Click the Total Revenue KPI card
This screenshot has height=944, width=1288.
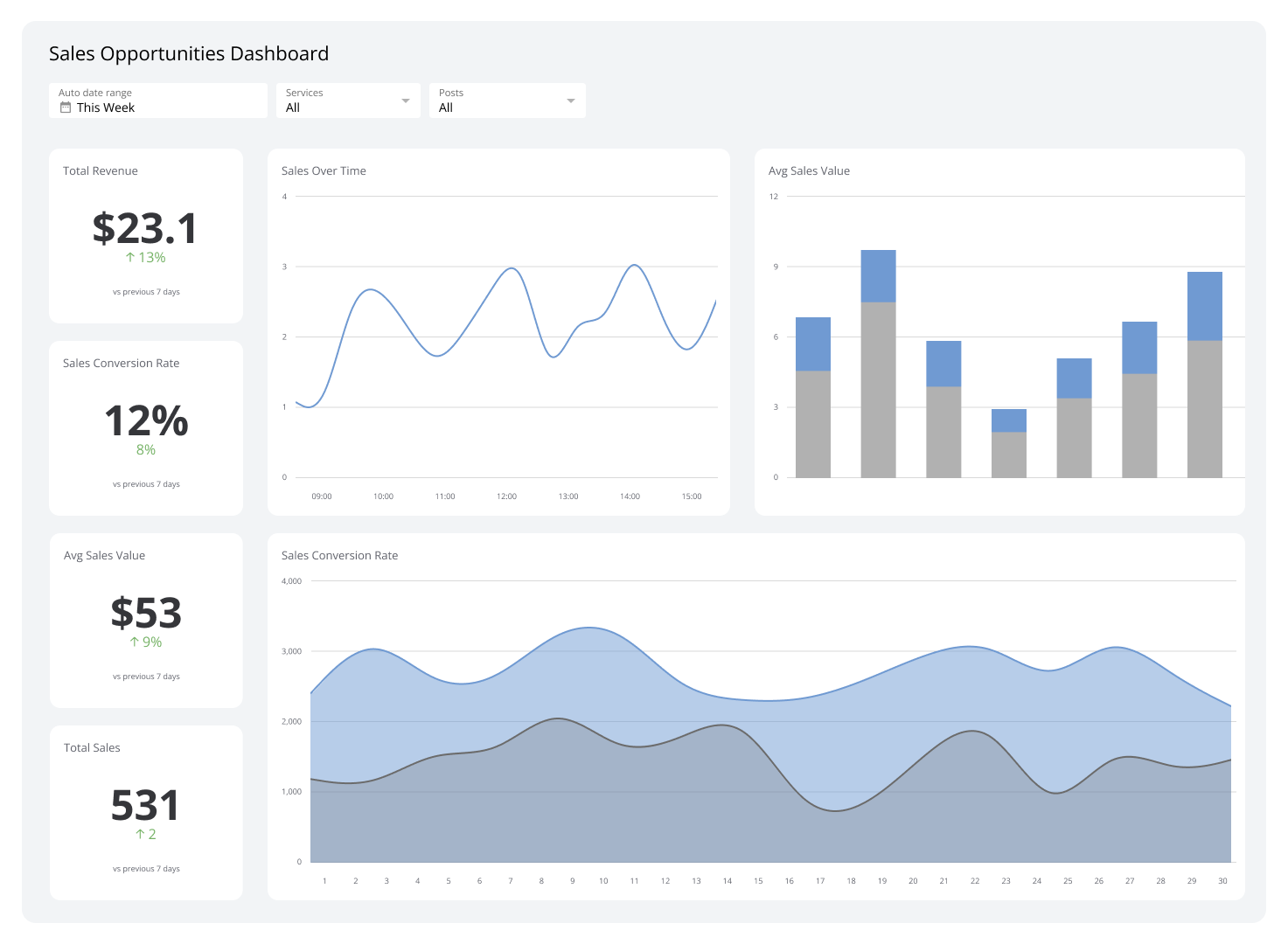(145, 234)
